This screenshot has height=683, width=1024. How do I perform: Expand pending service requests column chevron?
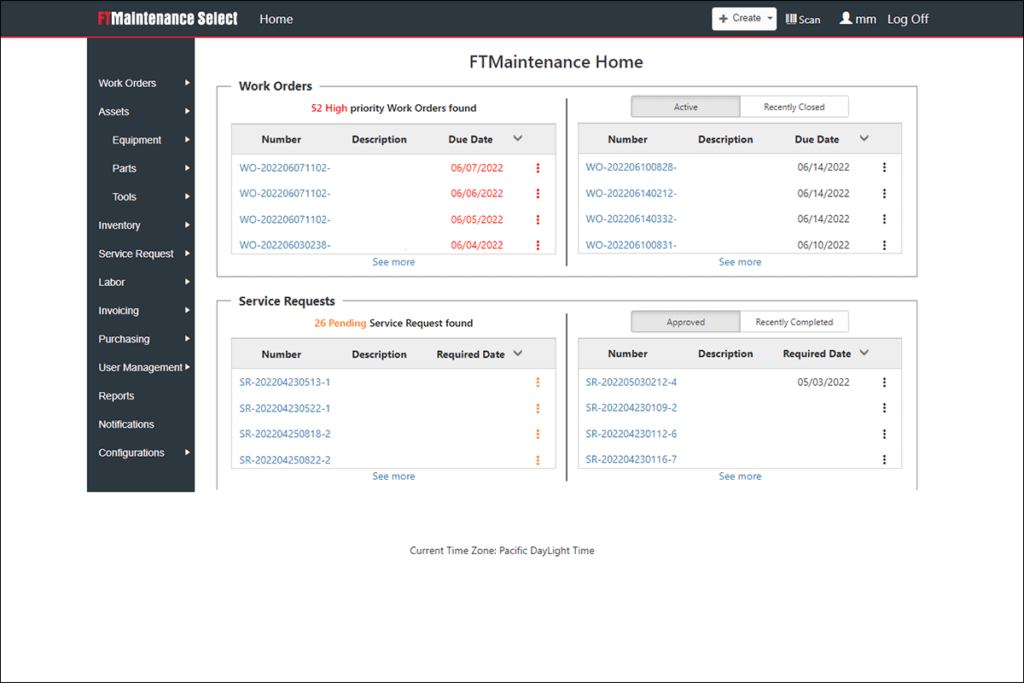pyautogui.click(x=518, y=353)
